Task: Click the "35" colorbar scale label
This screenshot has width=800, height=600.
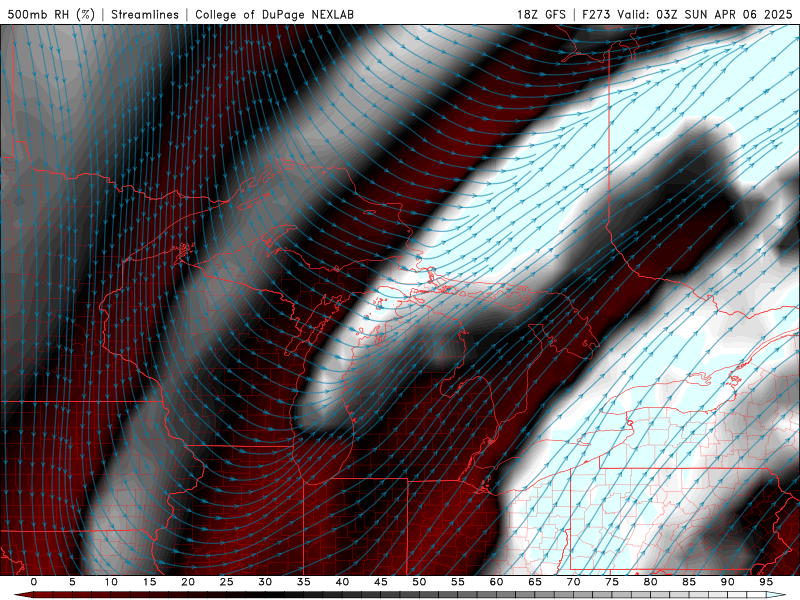Action: (x=304, y=582)
